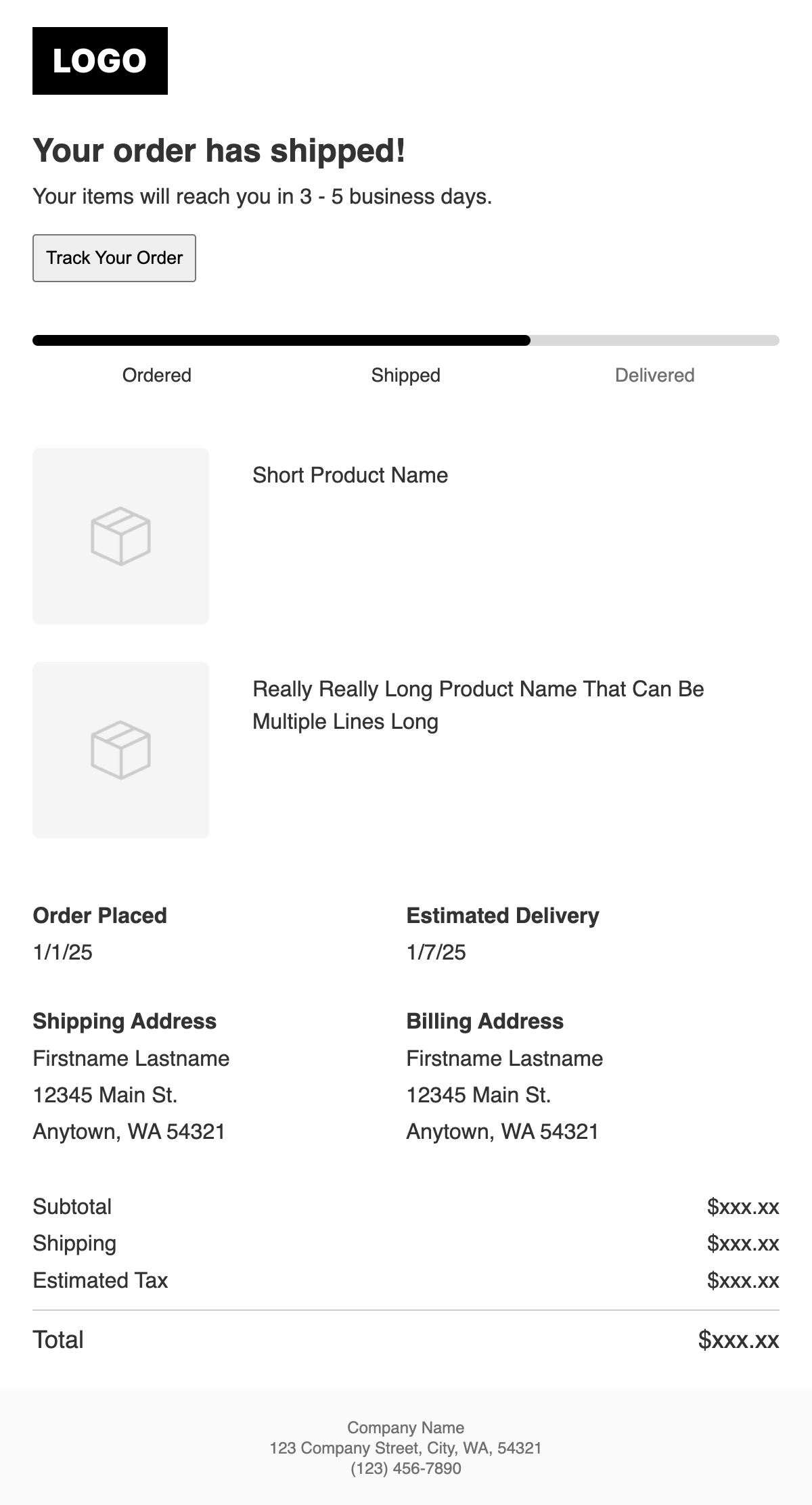
Task: Click the filled black portion of the progress bar
Action: [x=281, y=340]
